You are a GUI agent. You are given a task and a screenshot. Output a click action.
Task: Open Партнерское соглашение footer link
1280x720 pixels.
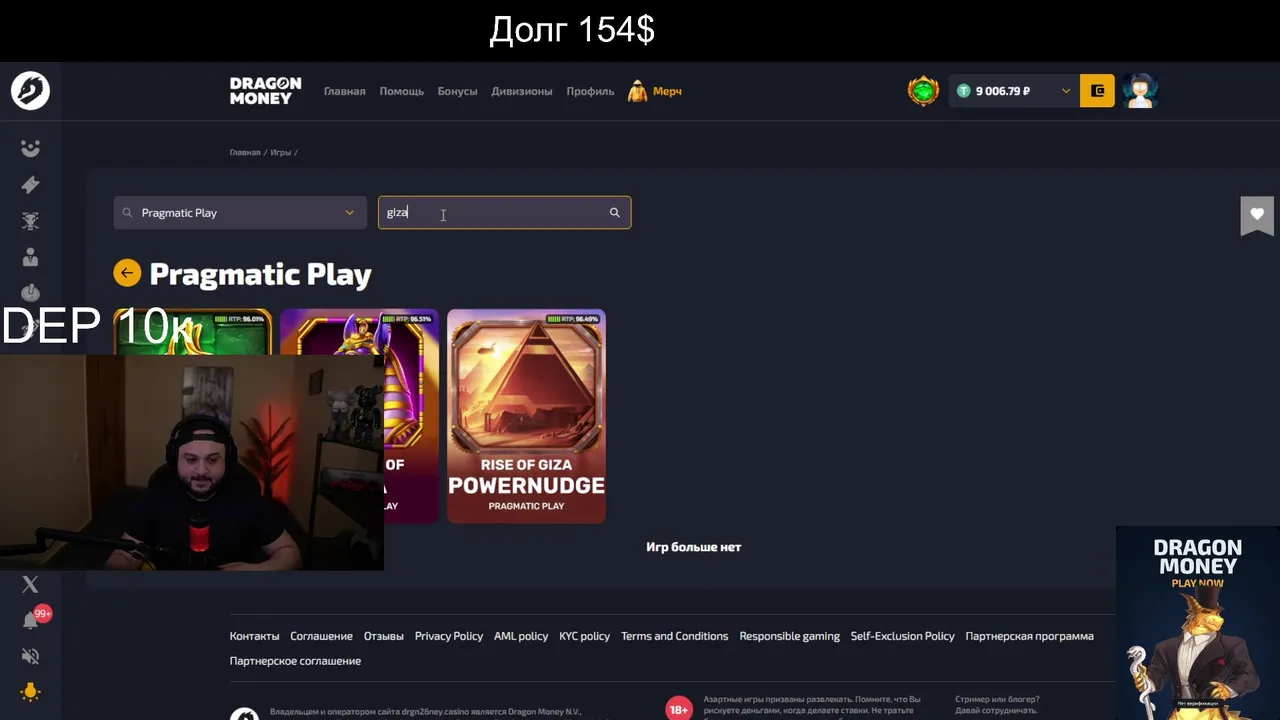click(x=295, y=661)
